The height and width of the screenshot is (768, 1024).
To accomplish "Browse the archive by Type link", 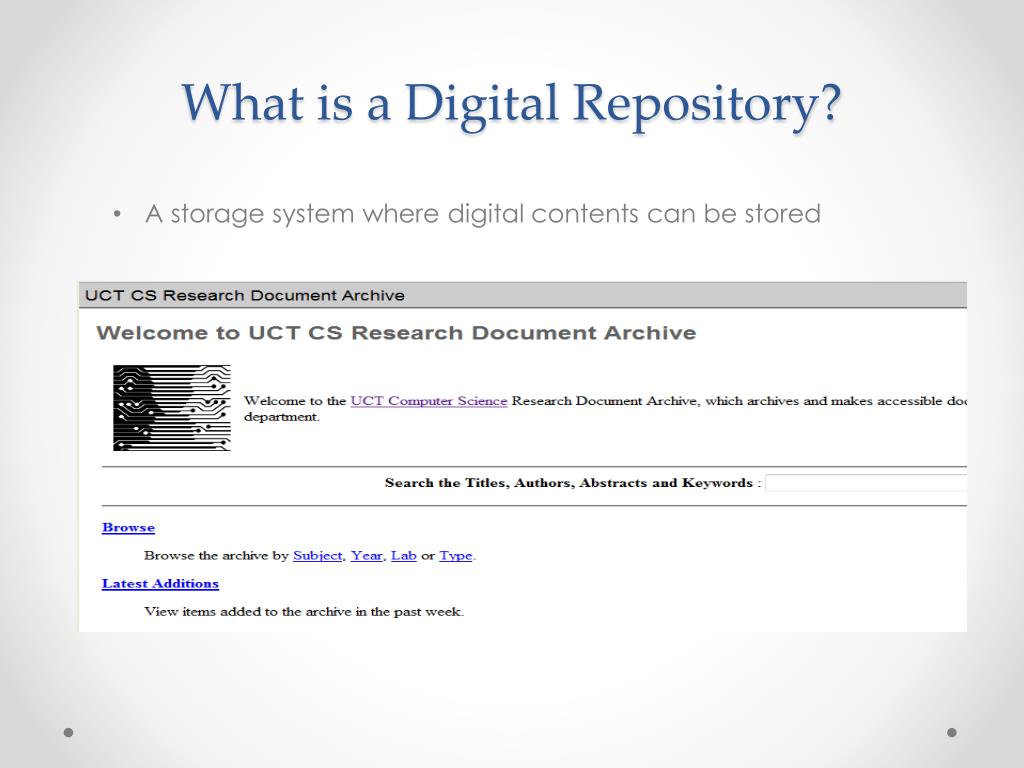I will (x=456, y=556).
